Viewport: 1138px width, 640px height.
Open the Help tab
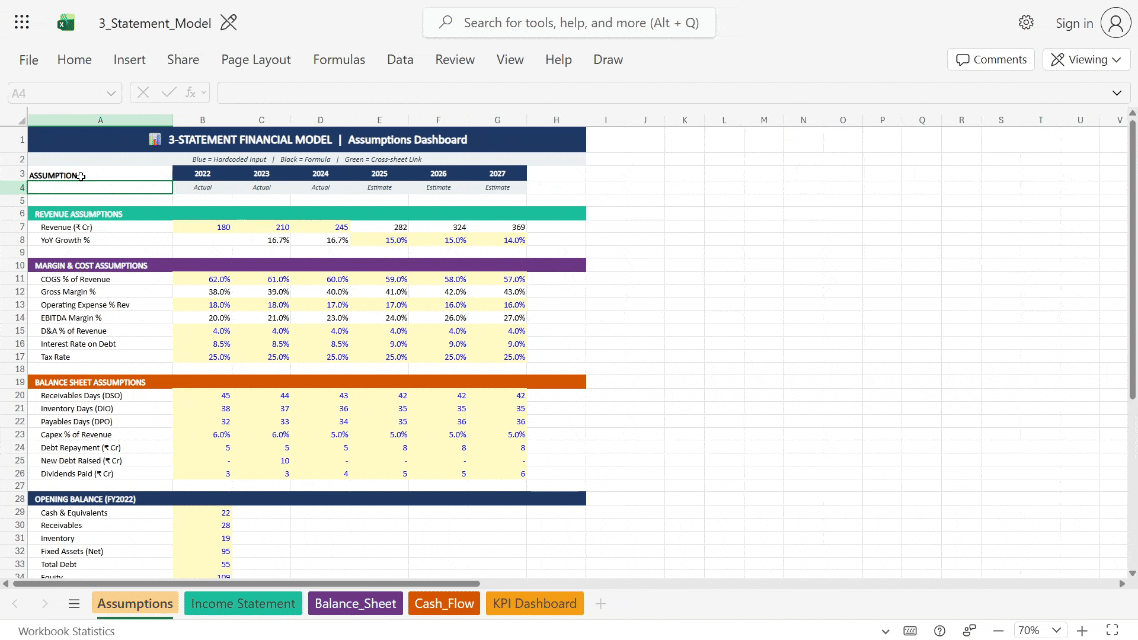[x=558, y=60]
